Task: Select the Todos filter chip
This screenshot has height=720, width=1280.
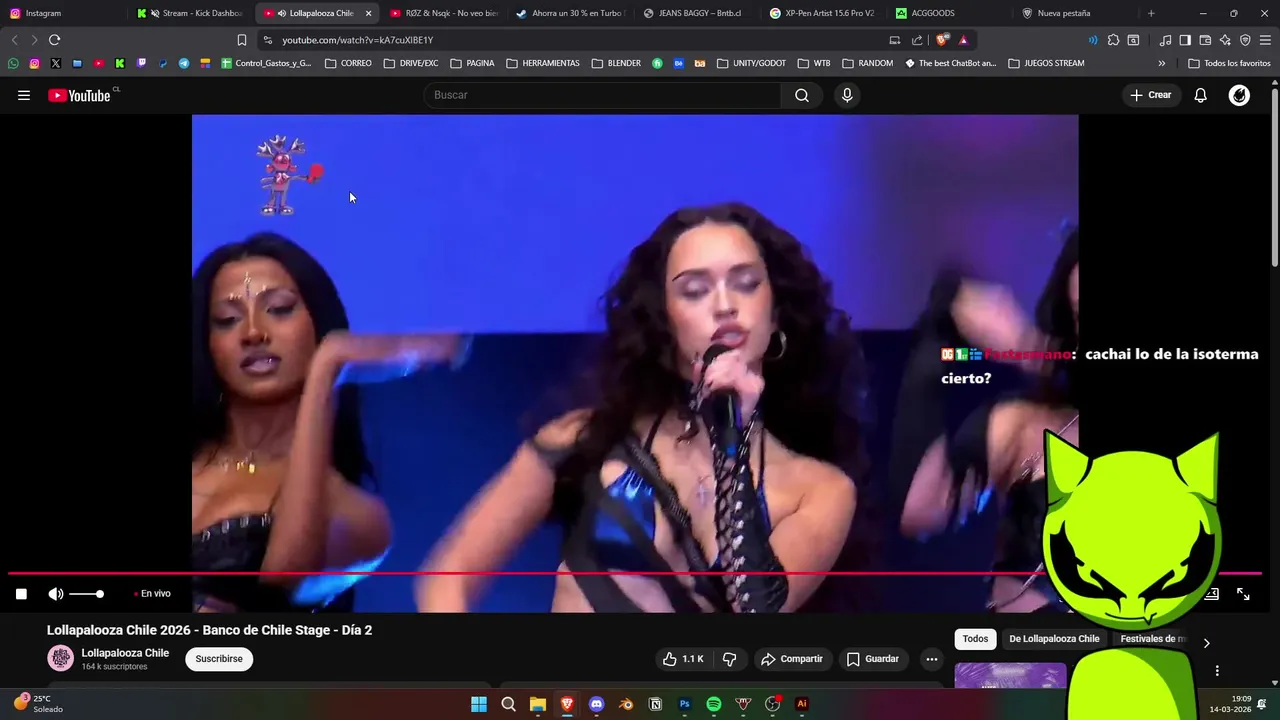Action: point(975,639)
